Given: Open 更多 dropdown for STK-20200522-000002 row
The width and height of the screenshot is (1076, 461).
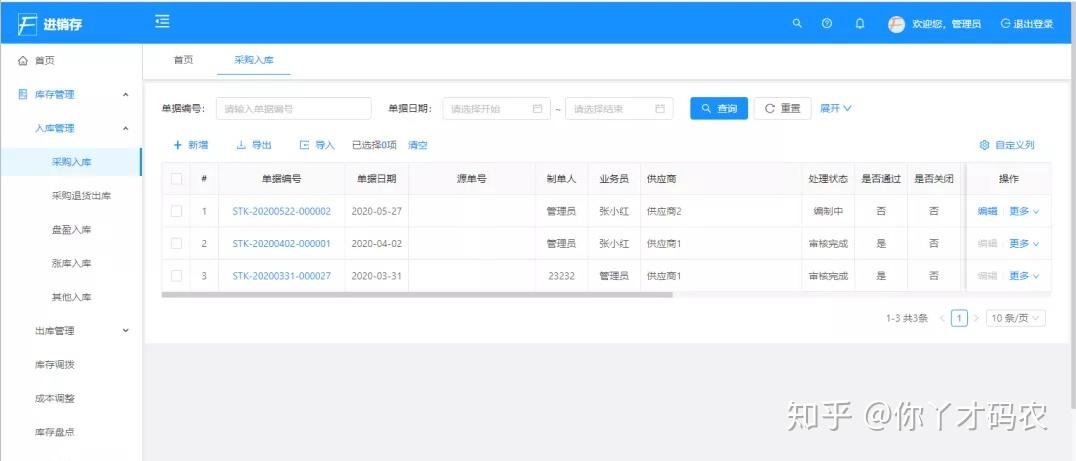Looking at the screenshot, I should [1024, 211].
